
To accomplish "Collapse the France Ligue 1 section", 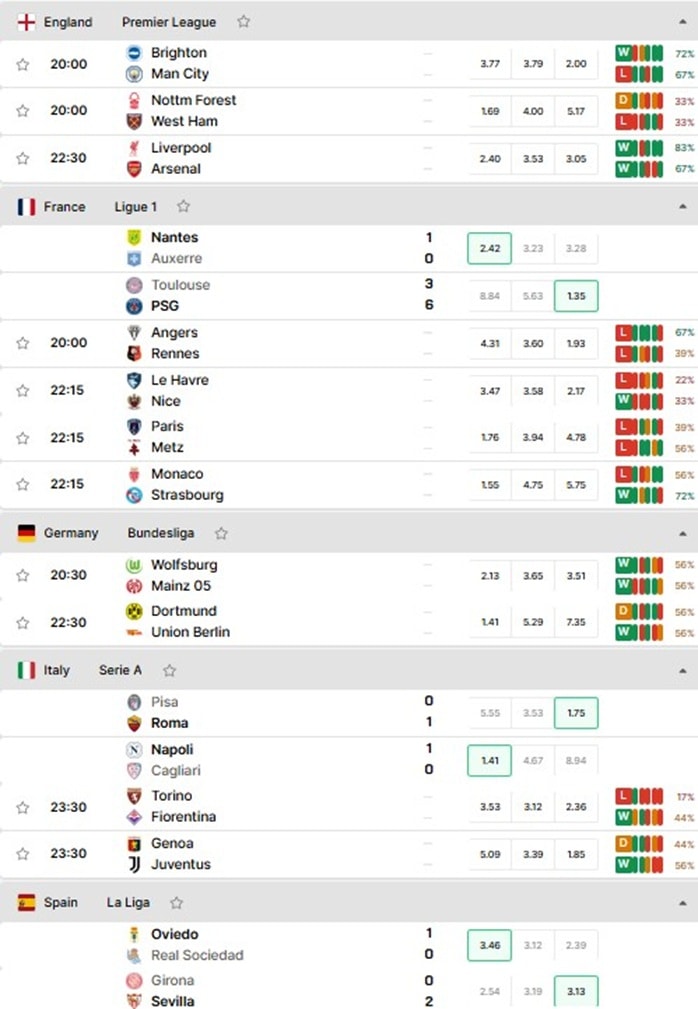I will point(683,207).
